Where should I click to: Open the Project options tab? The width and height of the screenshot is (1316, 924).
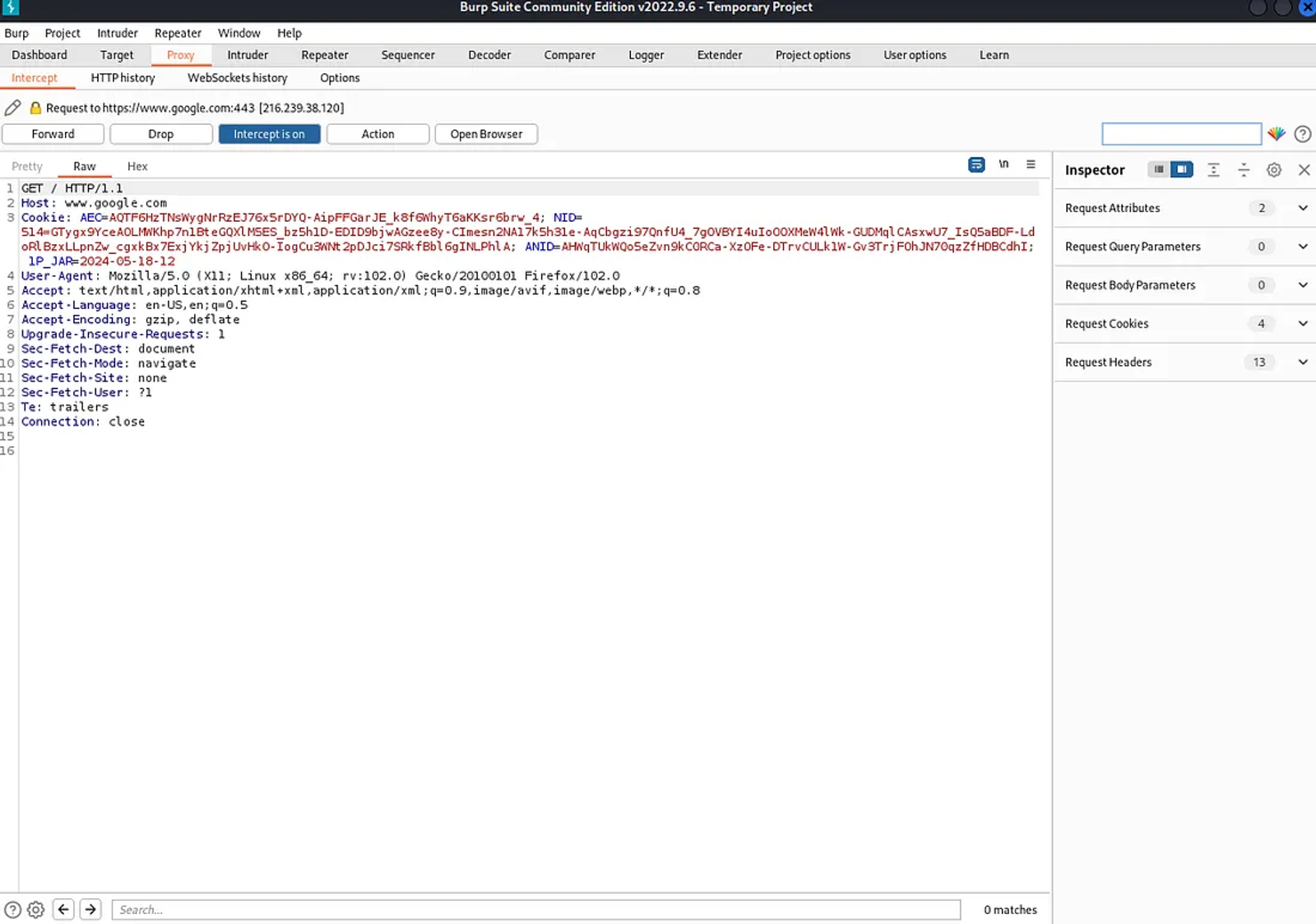[x=813, y=55]
